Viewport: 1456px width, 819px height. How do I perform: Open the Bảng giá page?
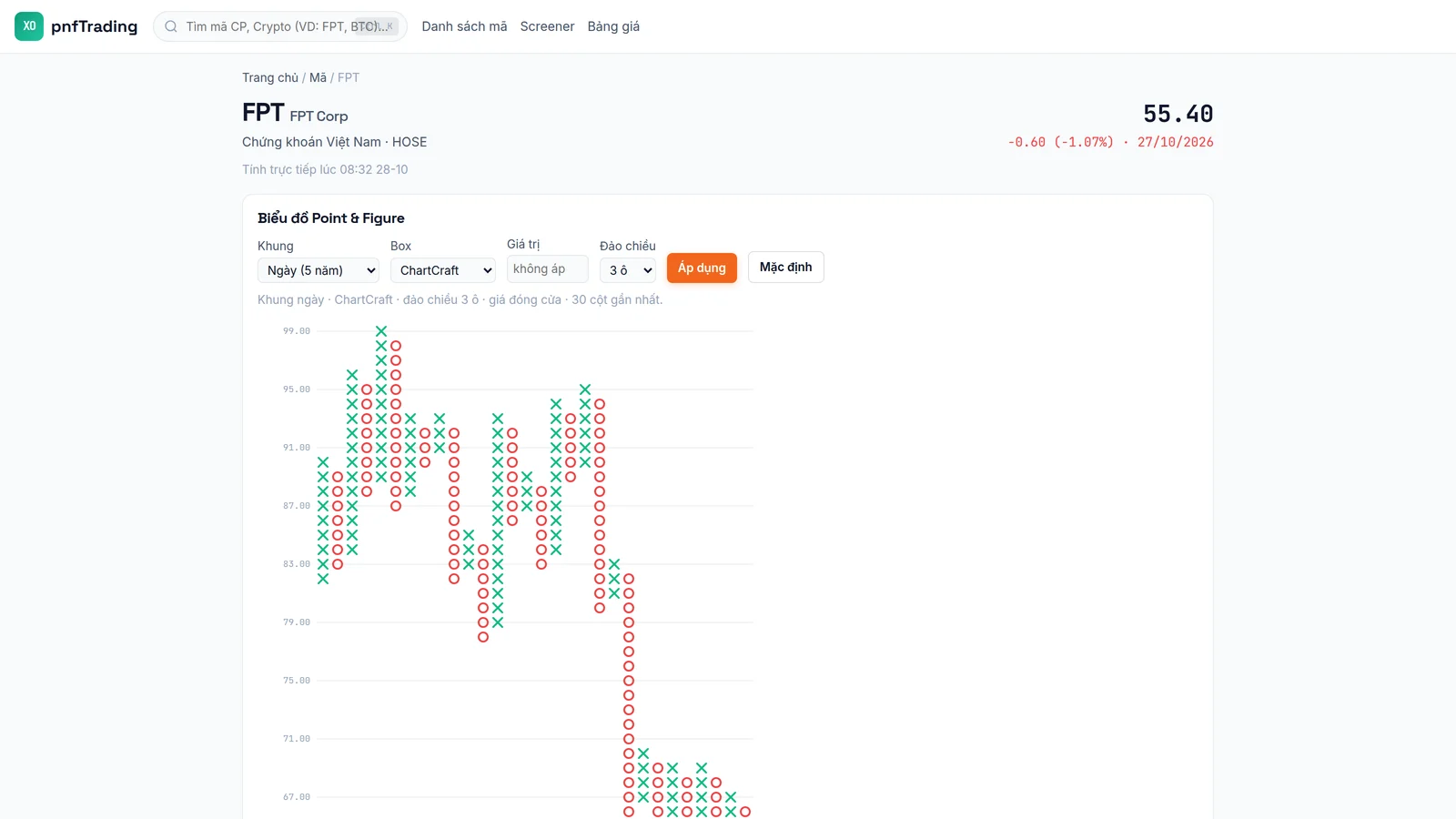tap(613, 26)
